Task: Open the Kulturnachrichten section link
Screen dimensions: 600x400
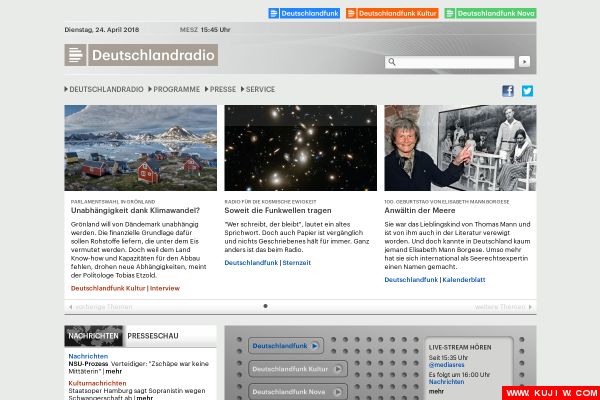Action: pos(97,383)
